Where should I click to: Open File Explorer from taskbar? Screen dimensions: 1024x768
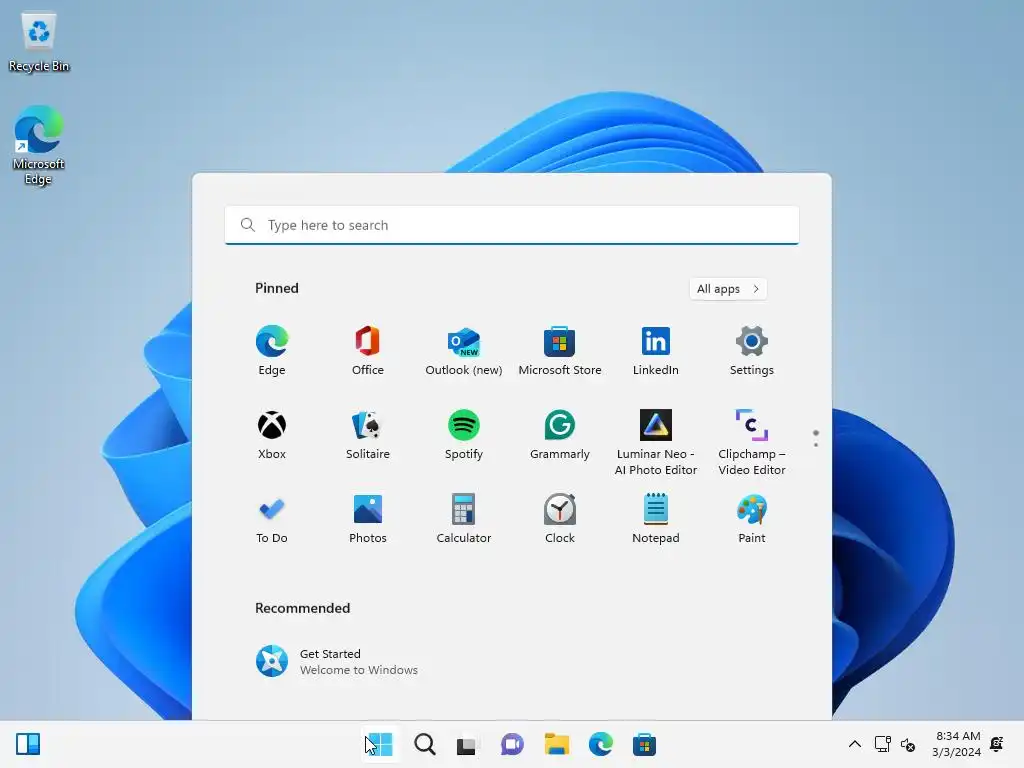pos(556,744)
